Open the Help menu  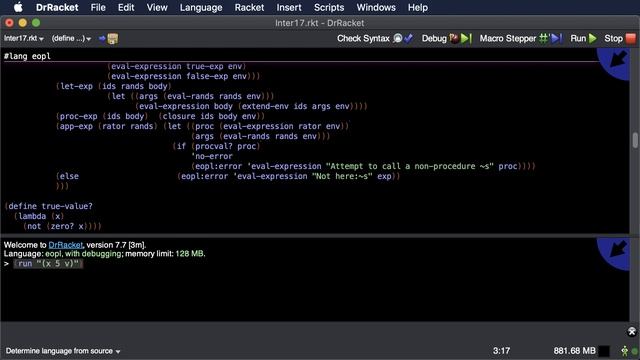(x=418, y=7)
